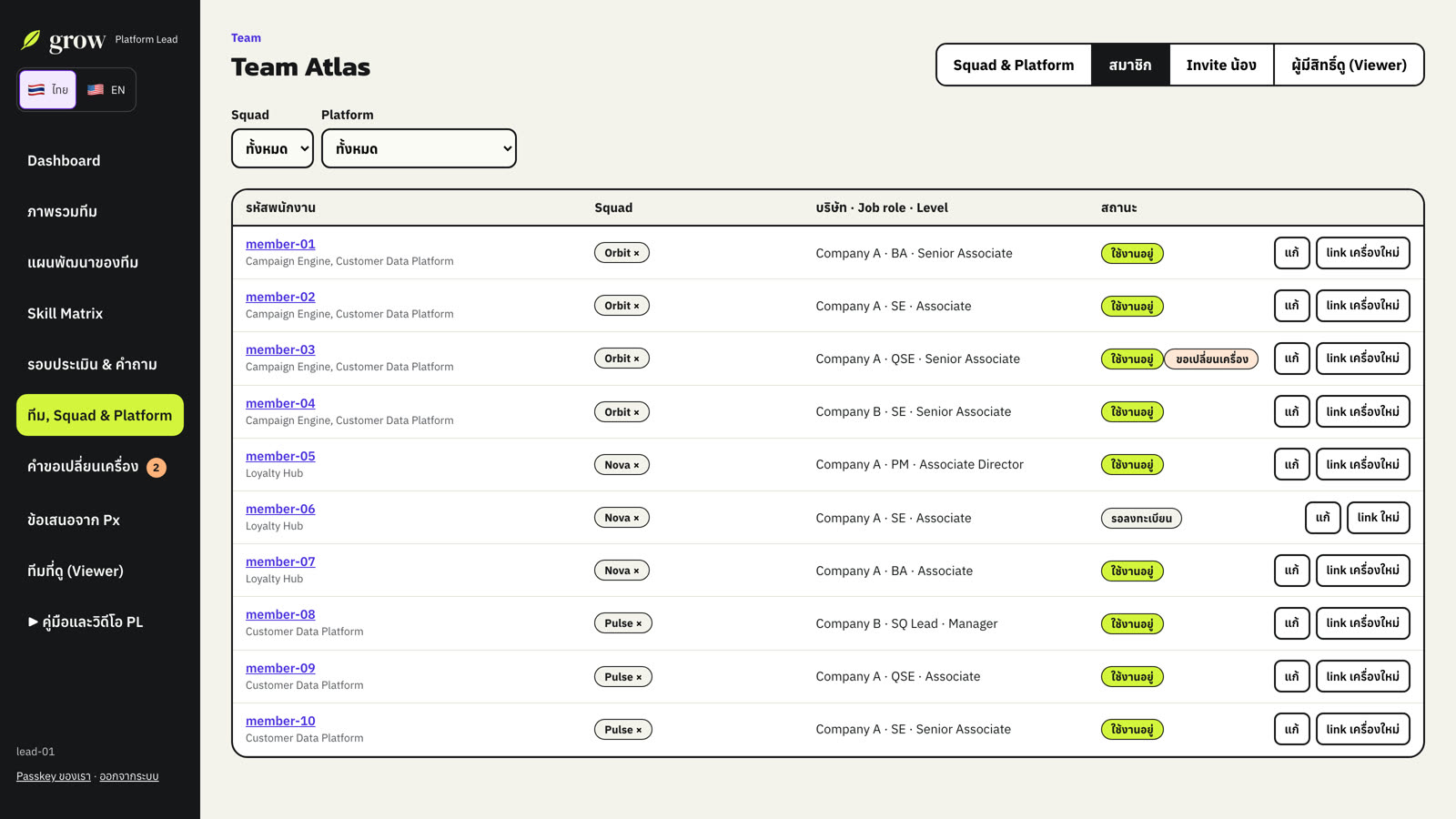Click link เครื่องใหม่ for member-07
The image size is (1456, 819).
[1363, 571]
